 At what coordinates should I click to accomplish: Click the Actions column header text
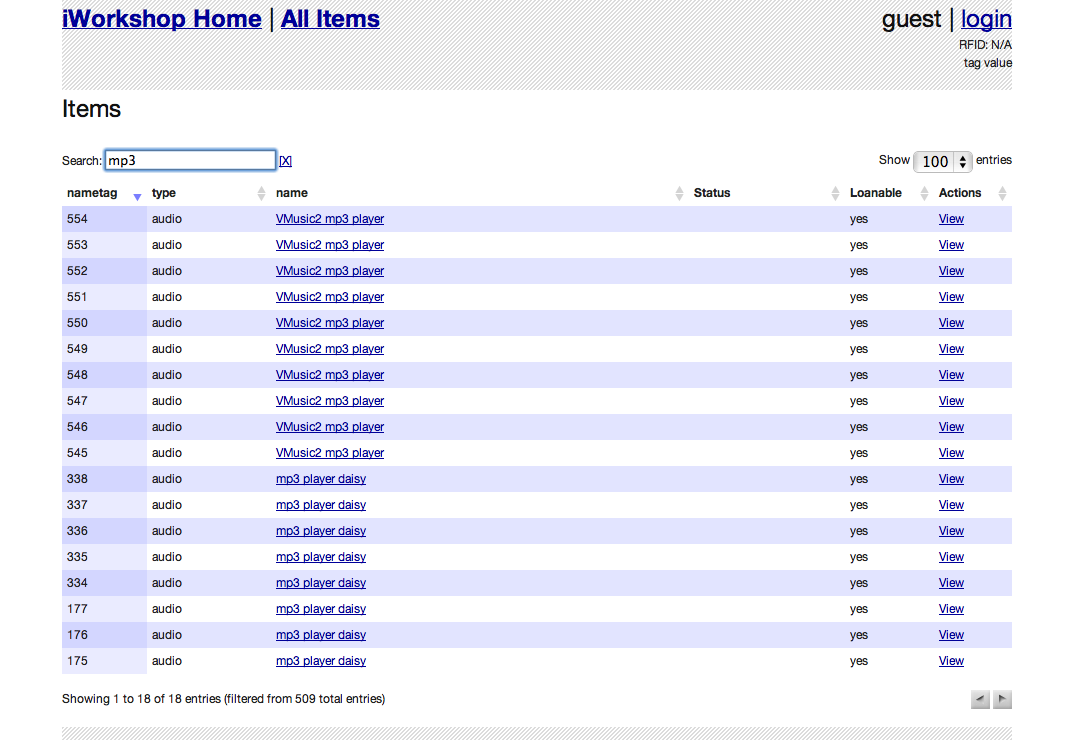tap(960, 193)
